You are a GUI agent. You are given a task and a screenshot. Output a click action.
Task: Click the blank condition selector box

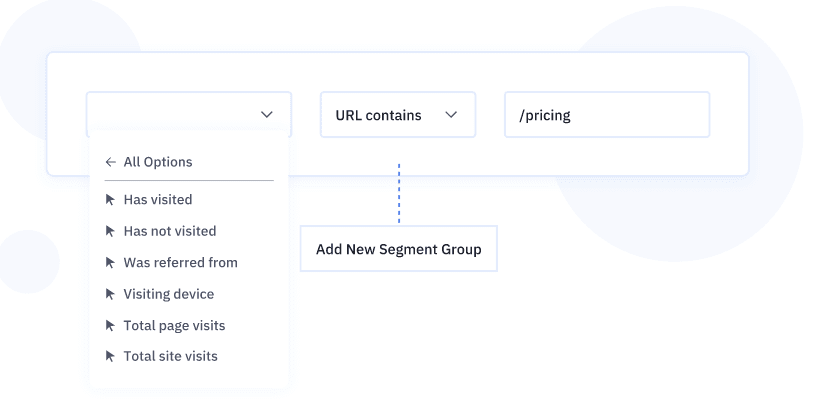tap(189, 115)
